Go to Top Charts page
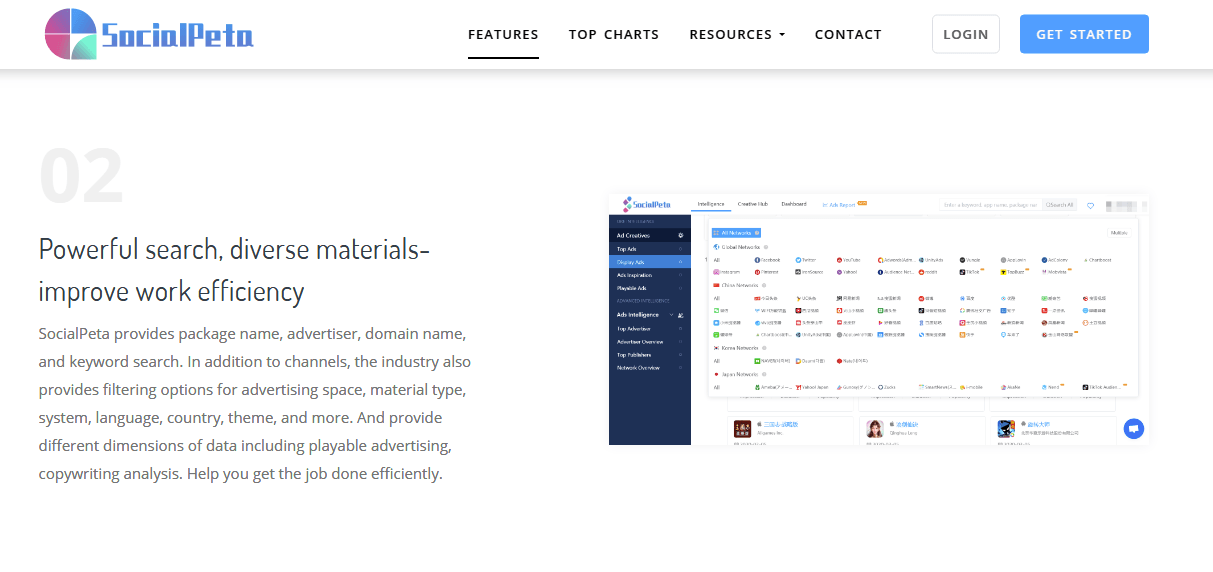 [614, 34]
